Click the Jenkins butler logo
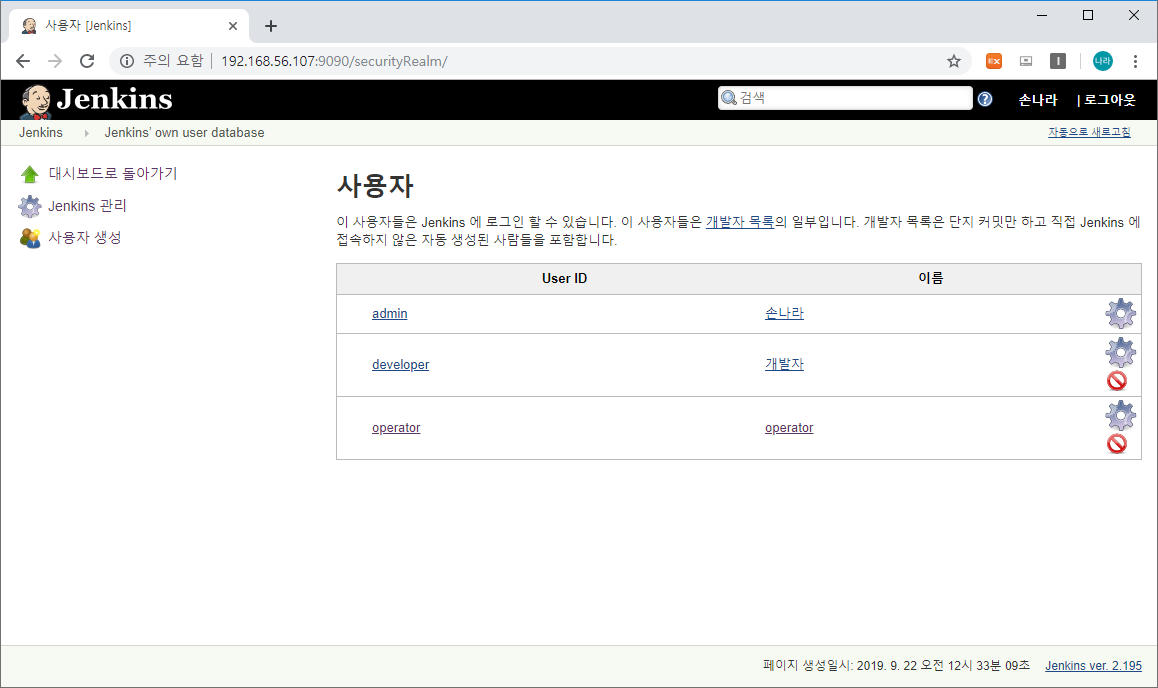Image resolution: width=1158 pixels, height=688 pixels. click(35, 100)
